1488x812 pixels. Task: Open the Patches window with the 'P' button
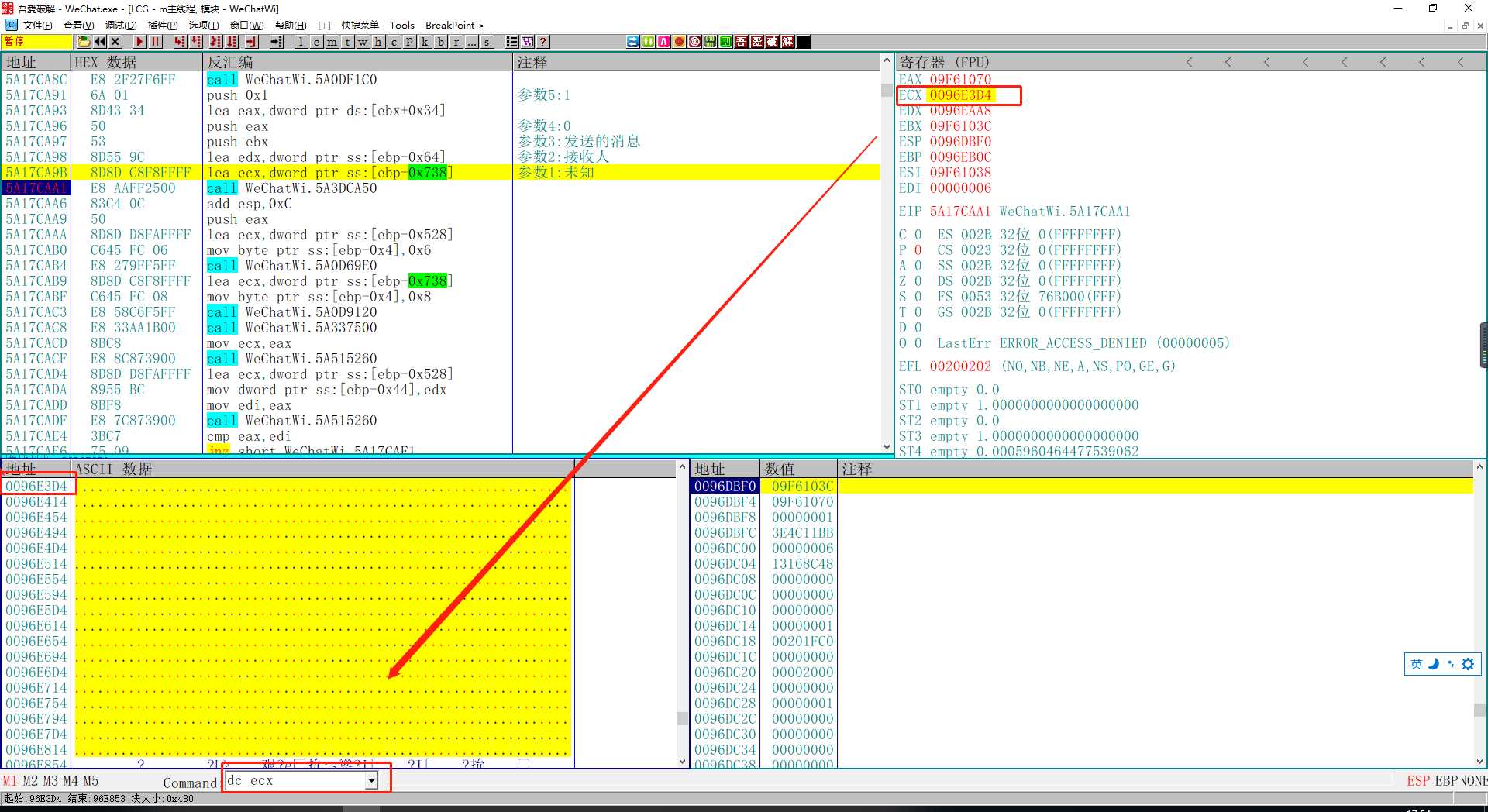pos(410,42)
